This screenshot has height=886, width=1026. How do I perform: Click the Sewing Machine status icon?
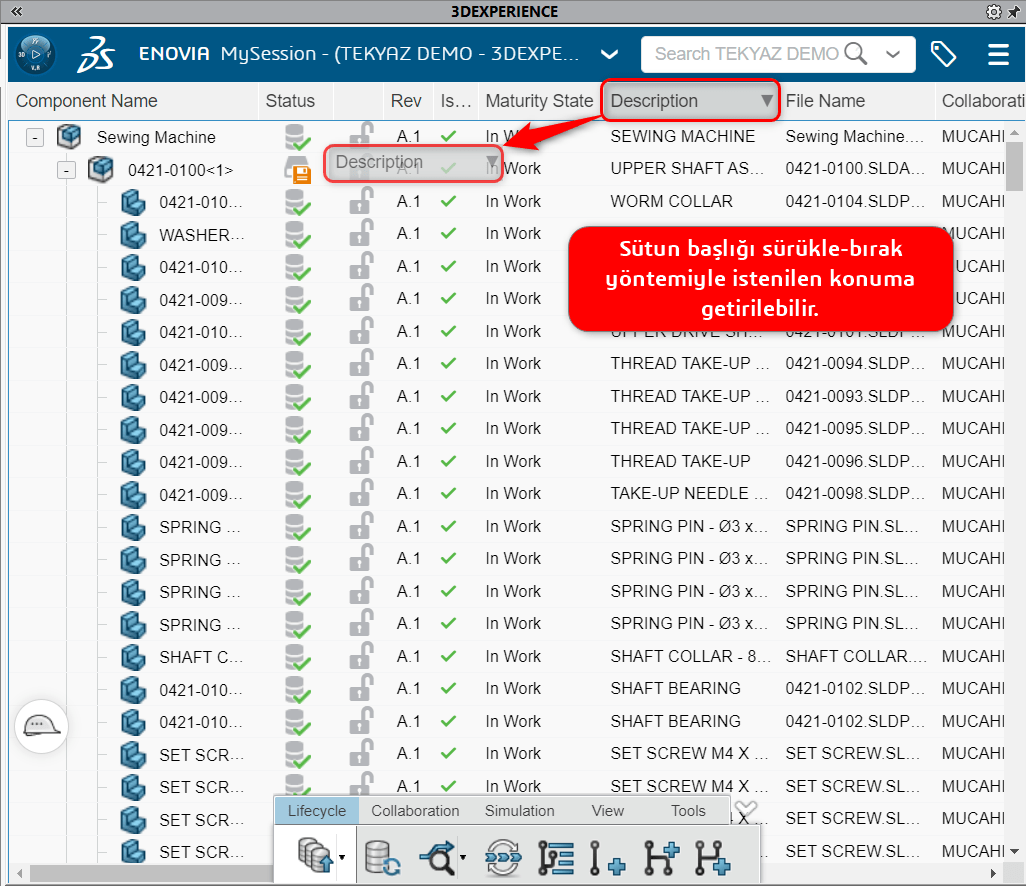coord(298,137)
